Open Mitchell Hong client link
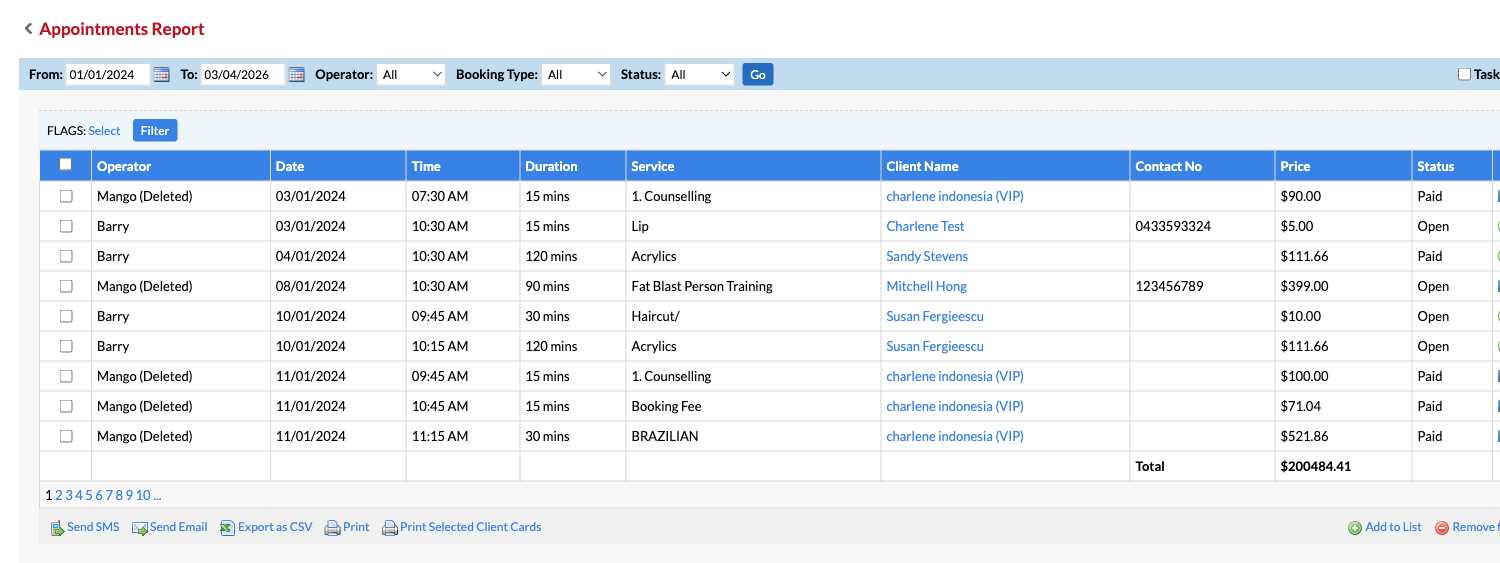The width and height of the screenshot is (1500, 563). click(926, 286)
